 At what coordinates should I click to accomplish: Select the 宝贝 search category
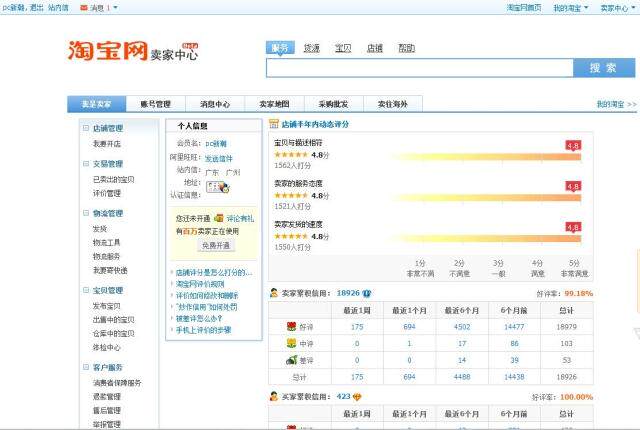pos(343,48)
